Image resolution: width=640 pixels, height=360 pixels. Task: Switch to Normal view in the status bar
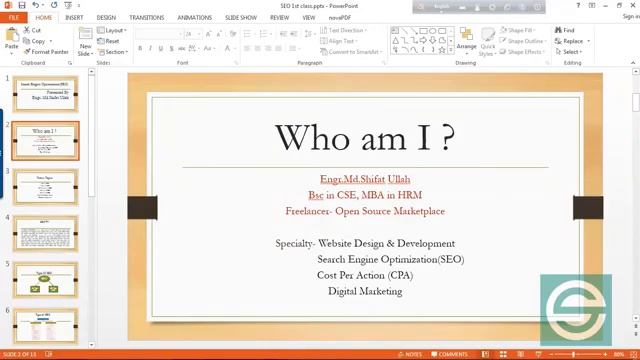point(485,354)
